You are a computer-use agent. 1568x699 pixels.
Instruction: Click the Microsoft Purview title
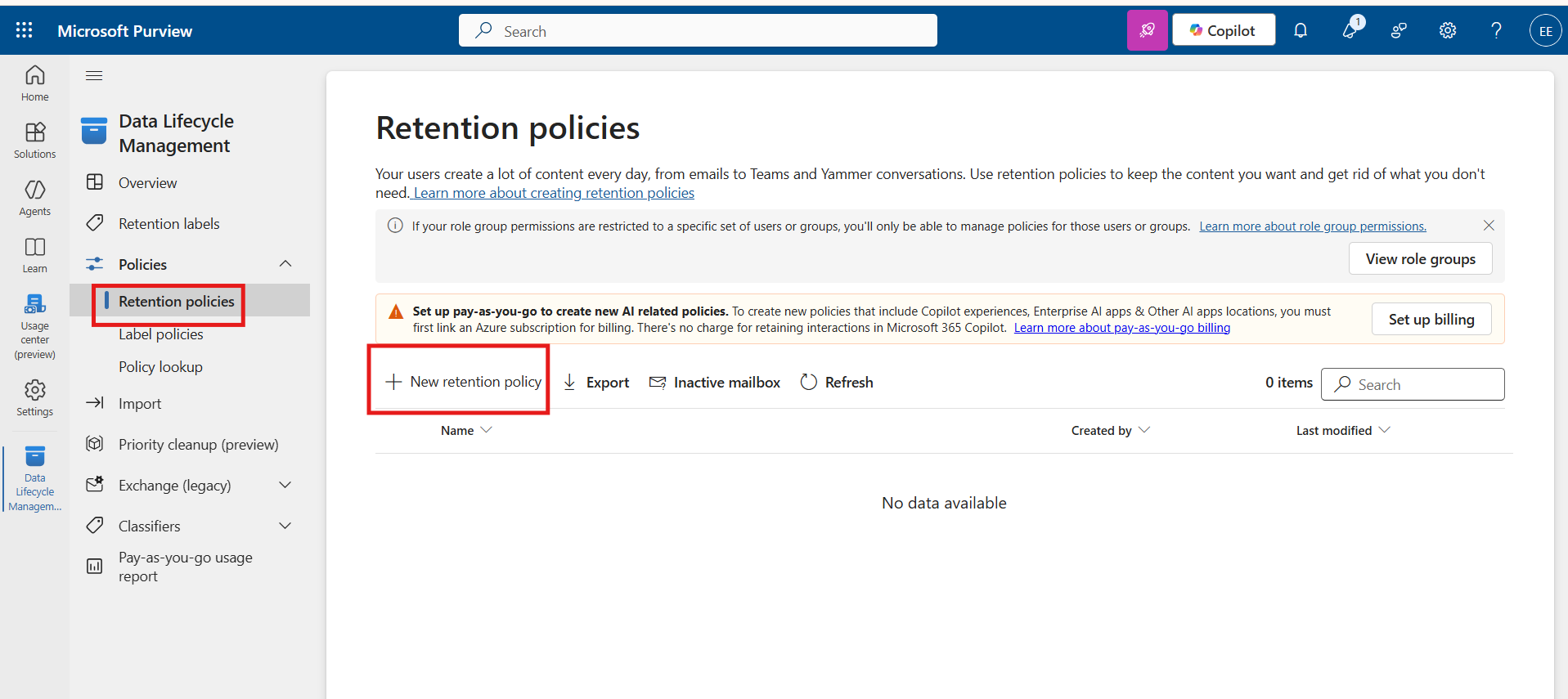click(x=125, y=31)
